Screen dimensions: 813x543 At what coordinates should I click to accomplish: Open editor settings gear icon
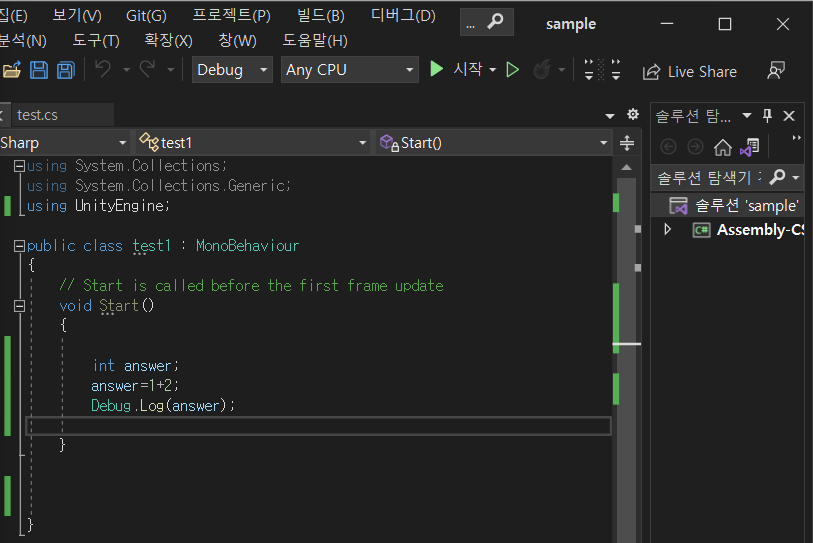(x=633, y=114)
